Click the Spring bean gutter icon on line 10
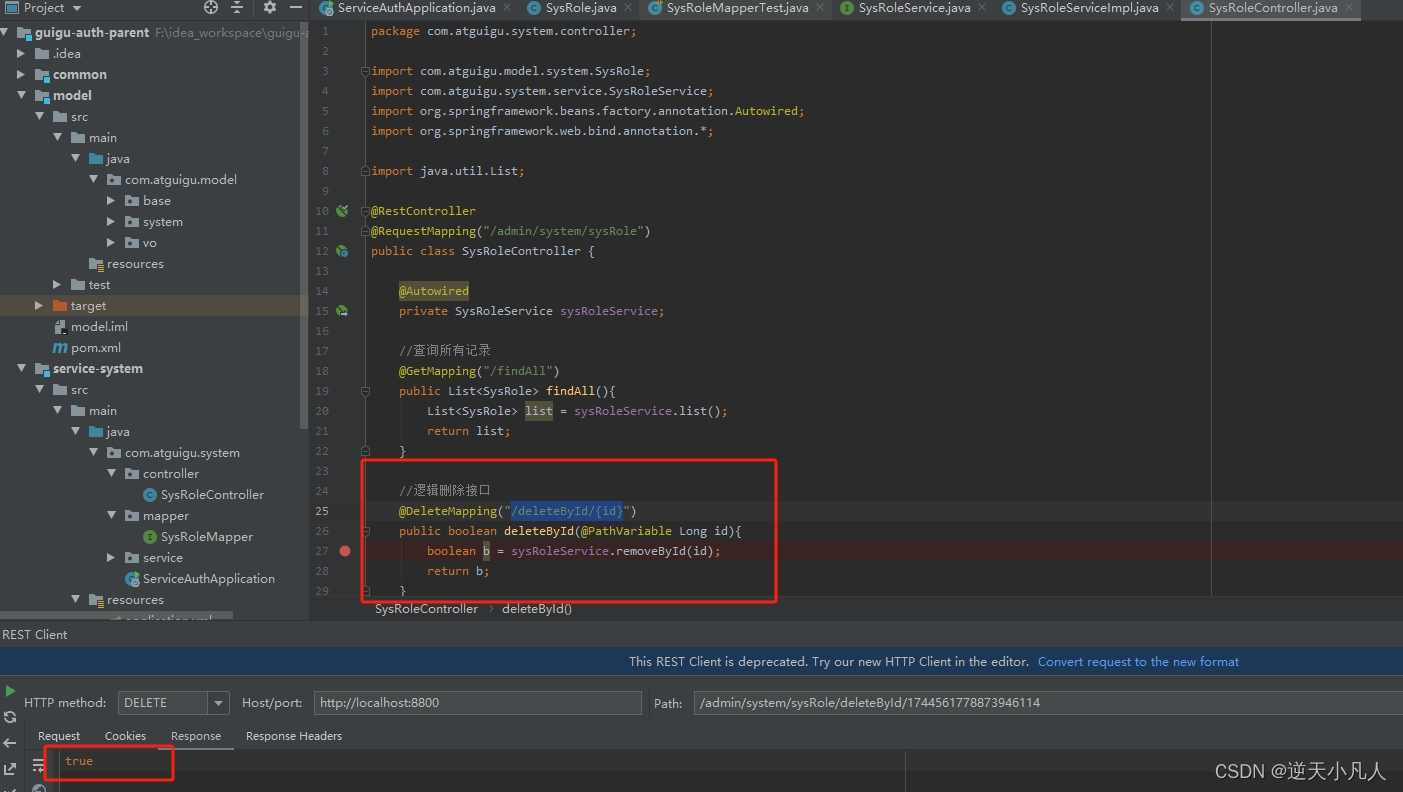 click(x=342, y=211)
